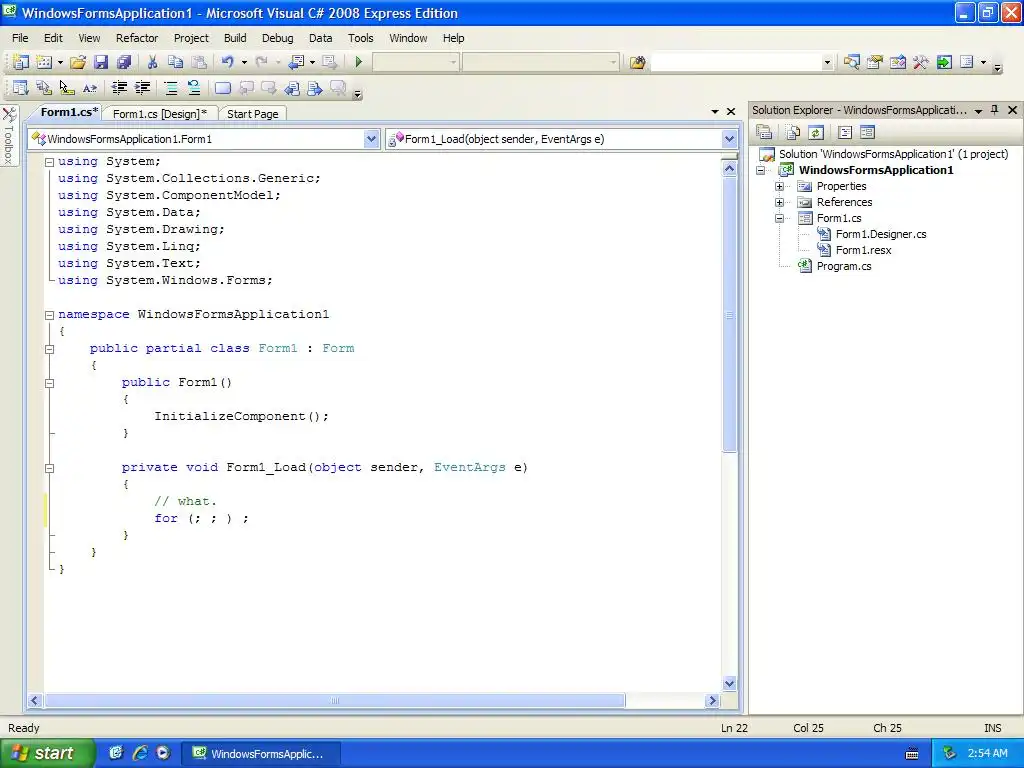Collapse the WindowsFormsApplication1 project node
This screenshot has width=1024, height=768.
tap(761, 170)
